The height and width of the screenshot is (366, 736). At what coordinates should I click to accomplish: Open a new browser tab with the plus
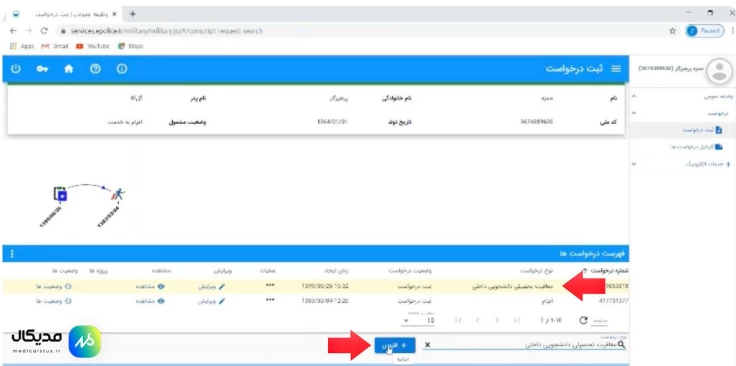pyautogui.click(x=133, y=14)
